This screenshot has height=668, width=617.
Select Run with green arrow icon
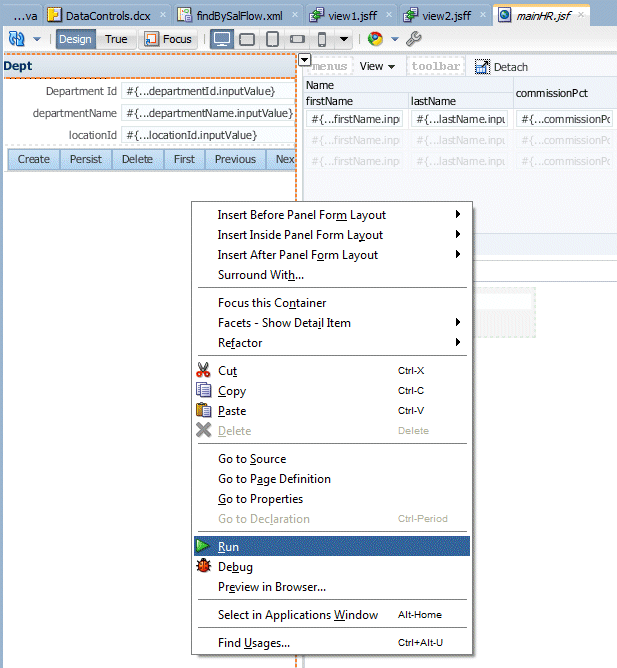click(332, 547)
